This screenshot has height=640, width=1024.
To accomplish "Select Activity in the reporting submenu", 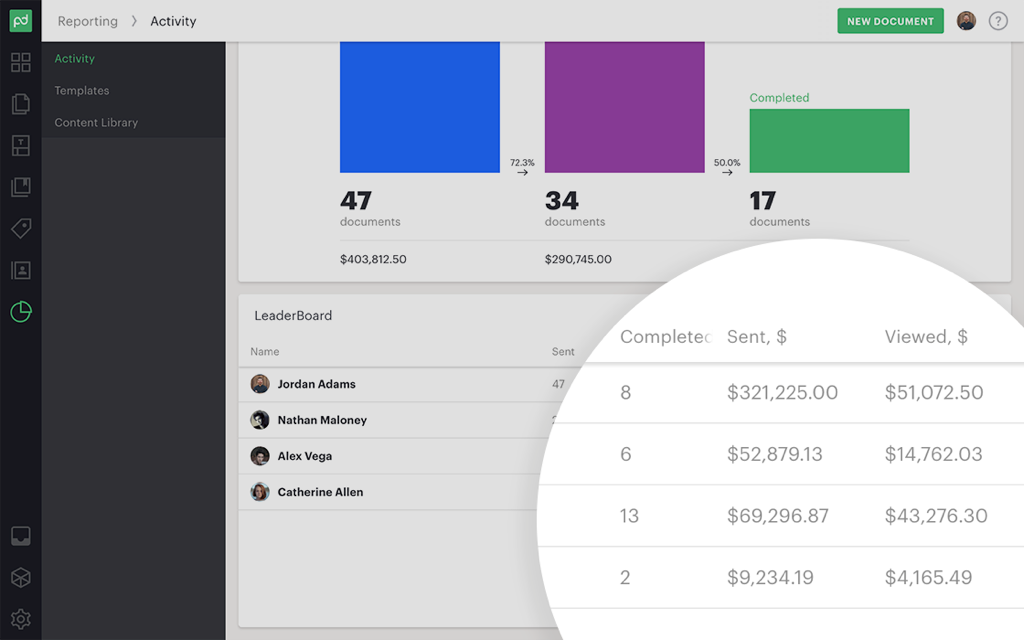I will click(x=74, y=59).
